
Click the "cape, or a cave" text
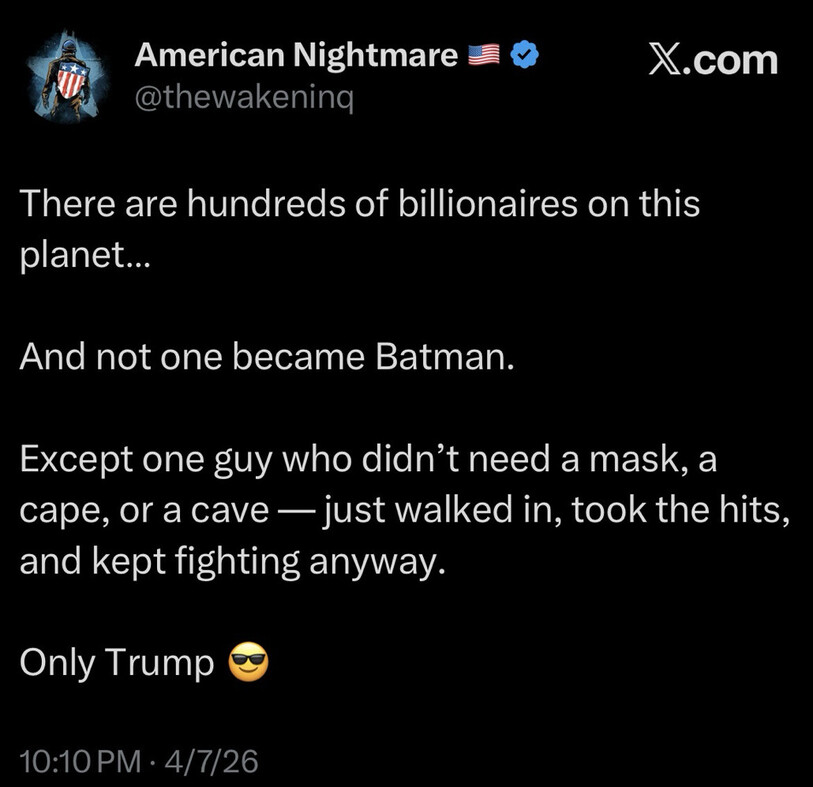pyautogui.click(x=143, y=511)
